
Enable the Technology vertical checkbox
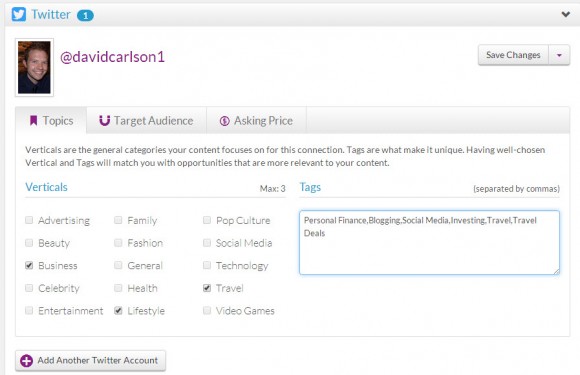207,265
